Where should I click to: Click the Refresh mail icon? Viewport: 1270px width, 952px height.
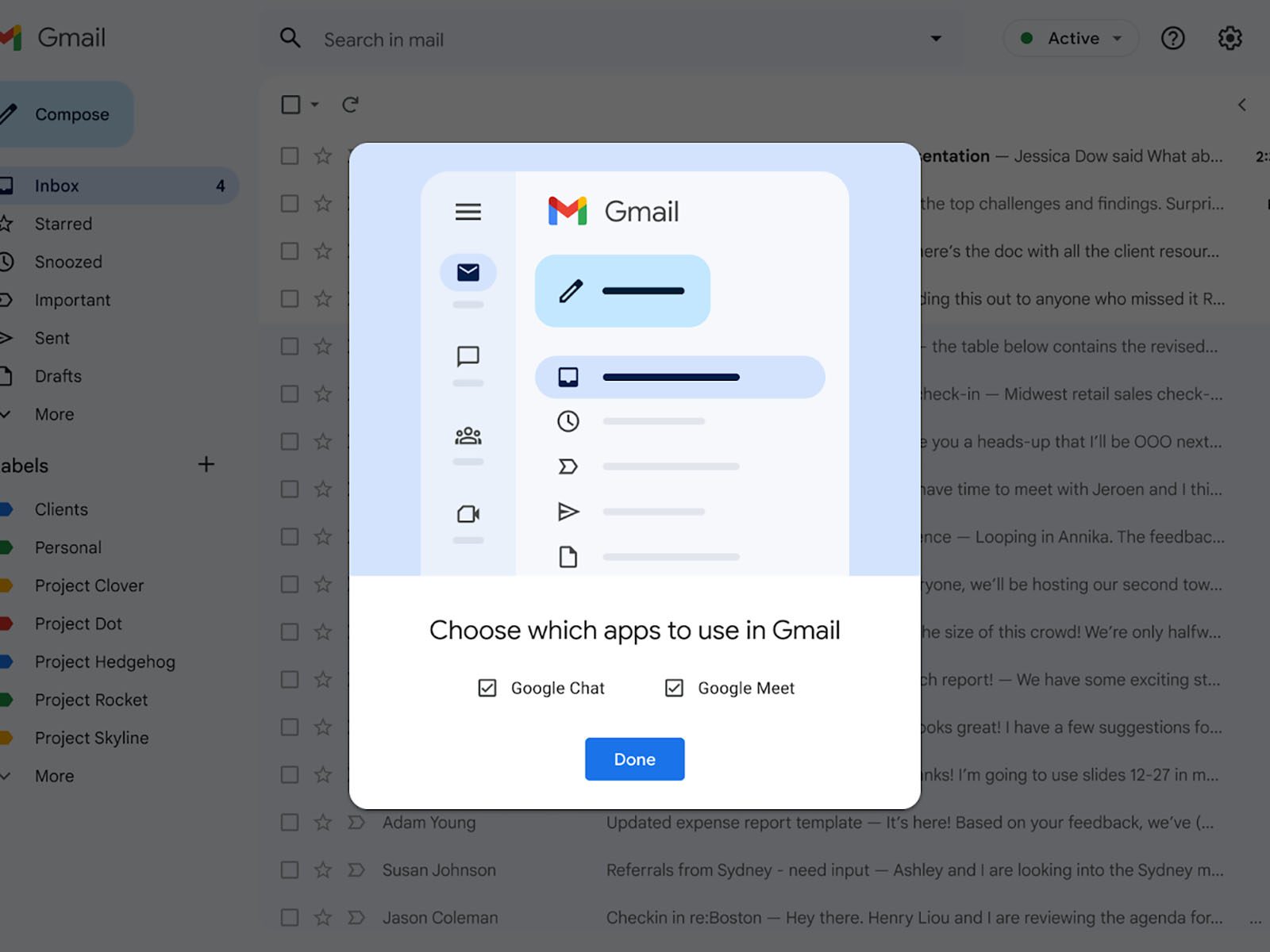[350, 105]
